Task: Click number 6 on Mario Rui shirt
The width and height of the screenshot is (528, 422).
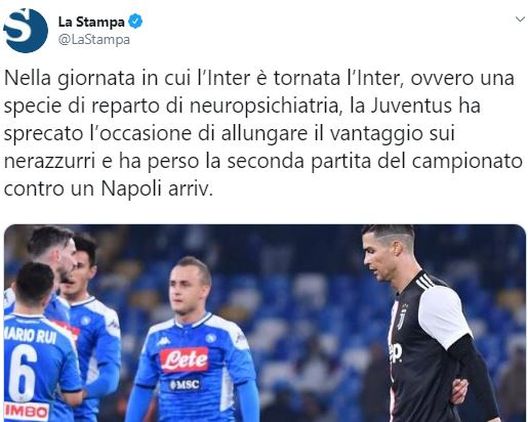Action: tap(23, 373)
